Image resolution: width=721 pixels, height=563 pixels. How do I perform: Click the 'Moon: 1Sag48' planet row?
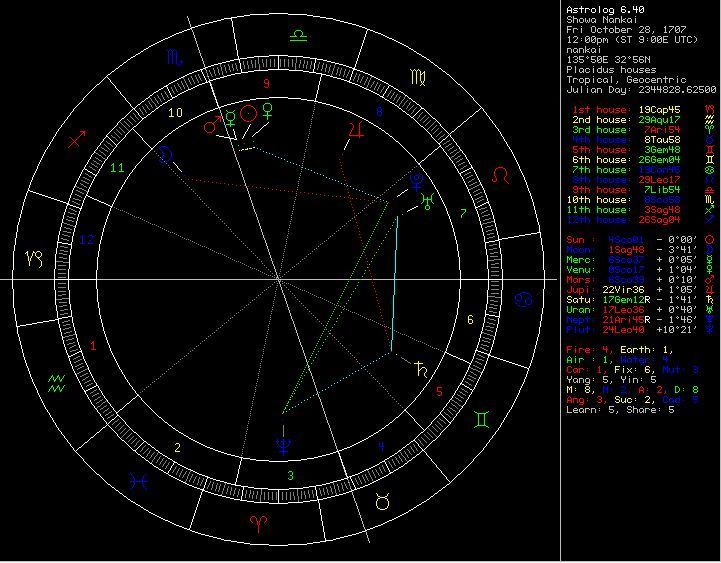pos(641,250)
